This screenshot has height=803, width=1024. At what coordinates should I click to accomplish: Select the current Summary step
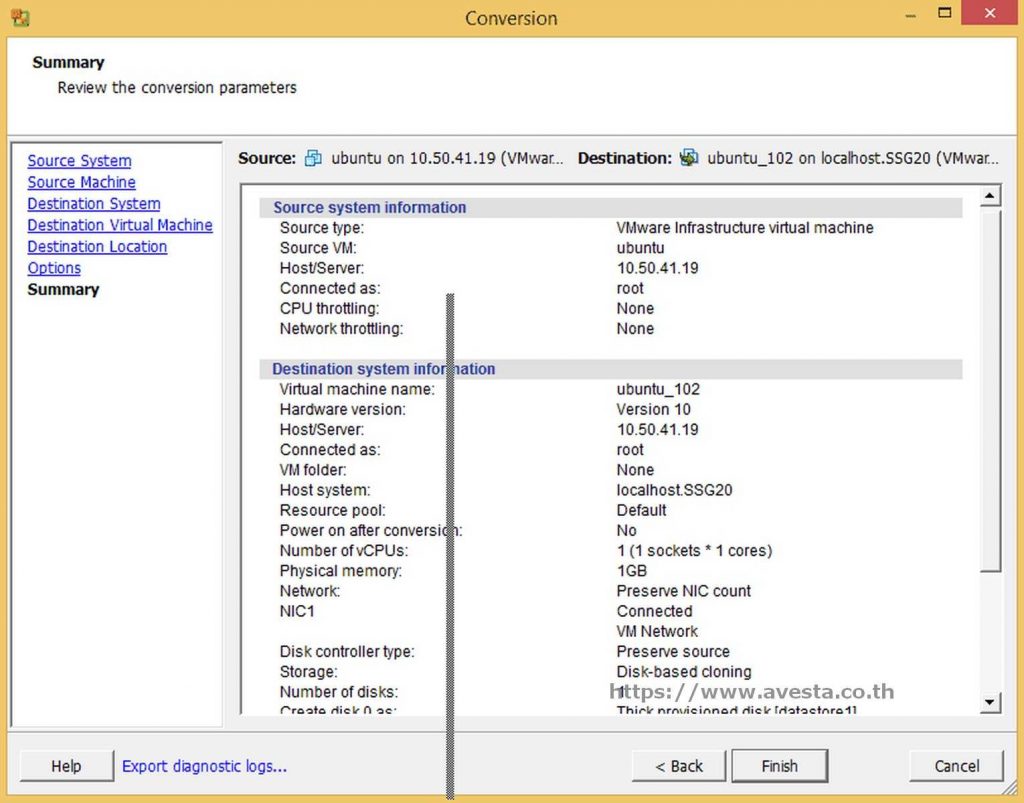point(63,290)
